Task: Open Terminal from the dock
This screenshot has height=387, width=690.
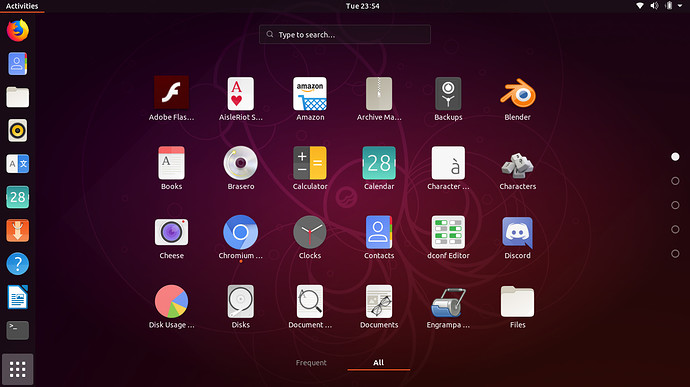Action: coord(18,330)
